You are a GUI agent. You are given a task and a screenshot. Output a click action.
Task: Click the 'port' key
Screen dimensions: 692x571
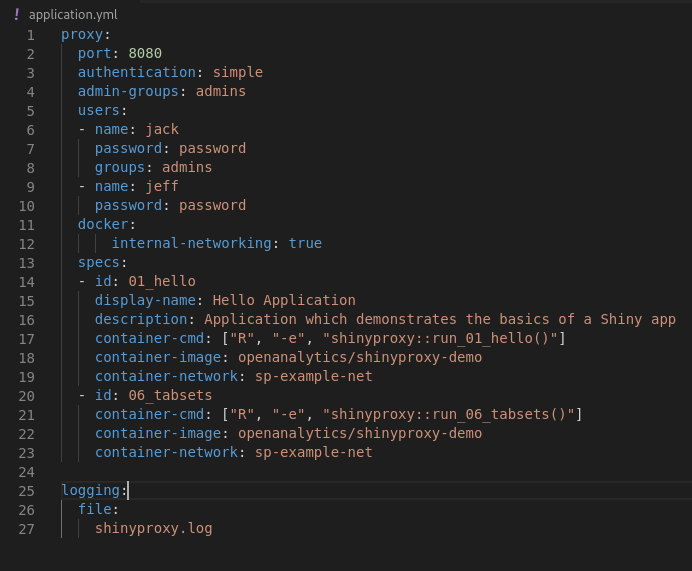[95, 53]
